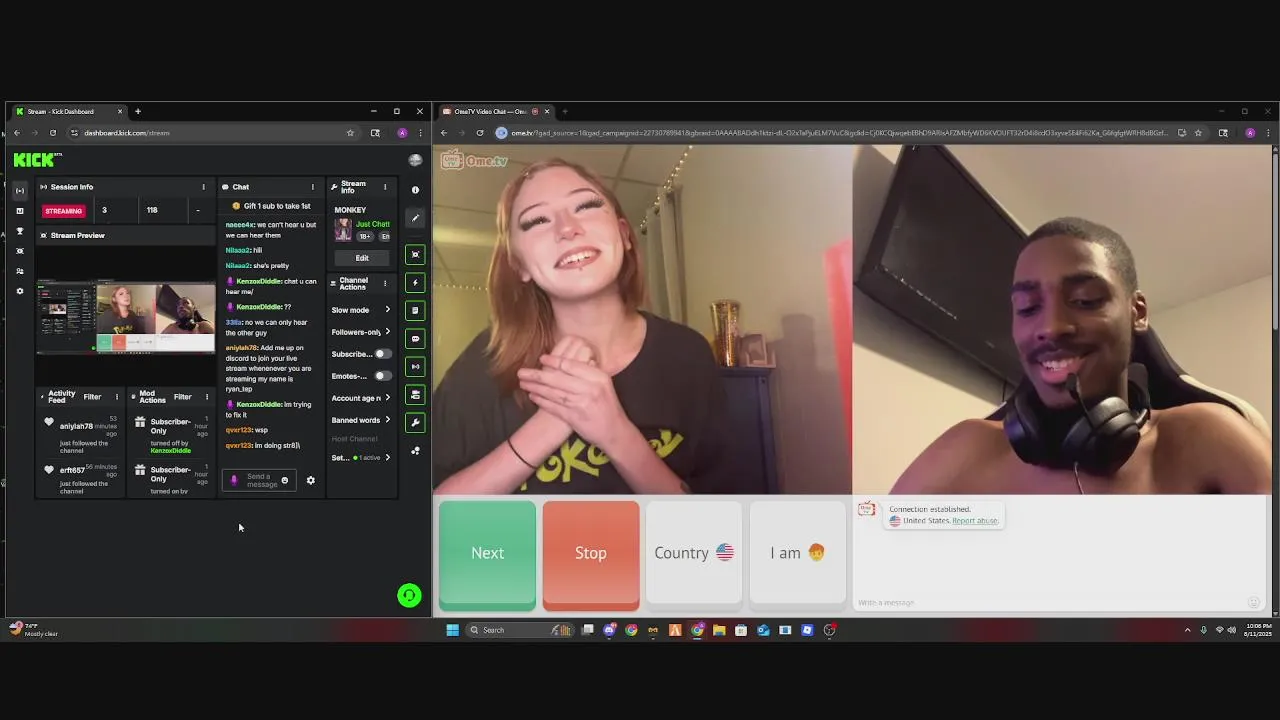
Task: Go back in Kick browser window
Action: coord(17,133)
